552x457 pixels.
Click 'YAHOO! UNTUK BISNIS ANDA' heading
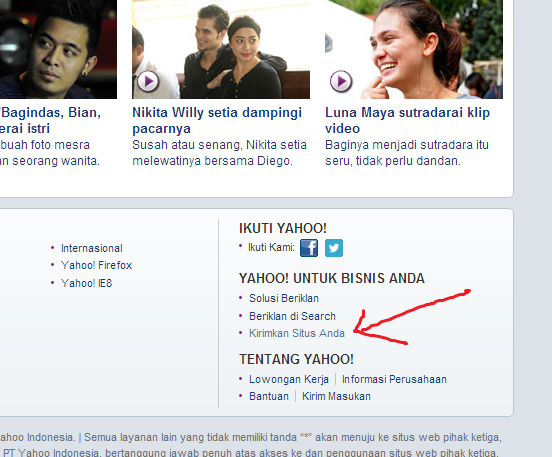[x=332, y=278]
